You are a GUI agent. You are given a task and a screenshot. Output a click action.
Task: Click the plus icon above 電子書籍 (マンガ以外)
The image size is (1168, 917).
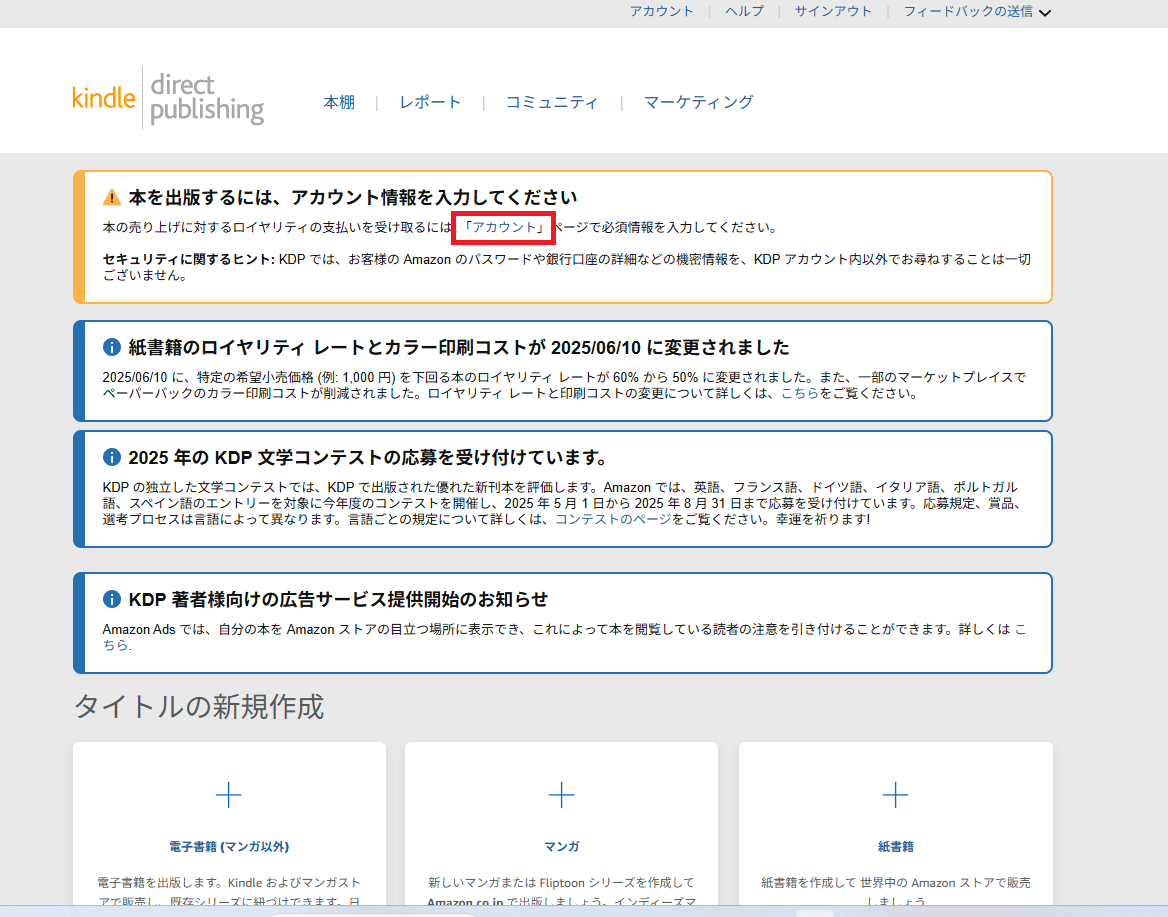229,796
